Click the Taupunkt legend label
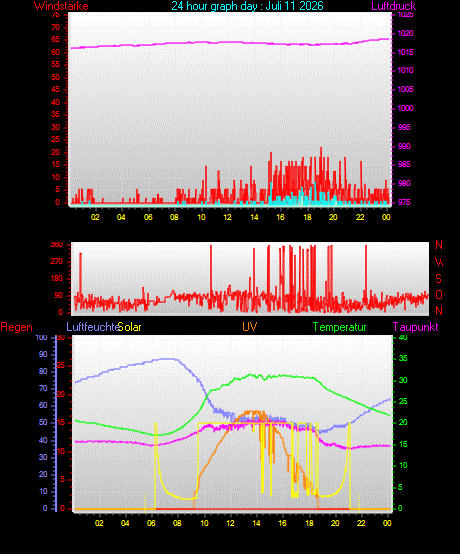 (x=415, y=327)
